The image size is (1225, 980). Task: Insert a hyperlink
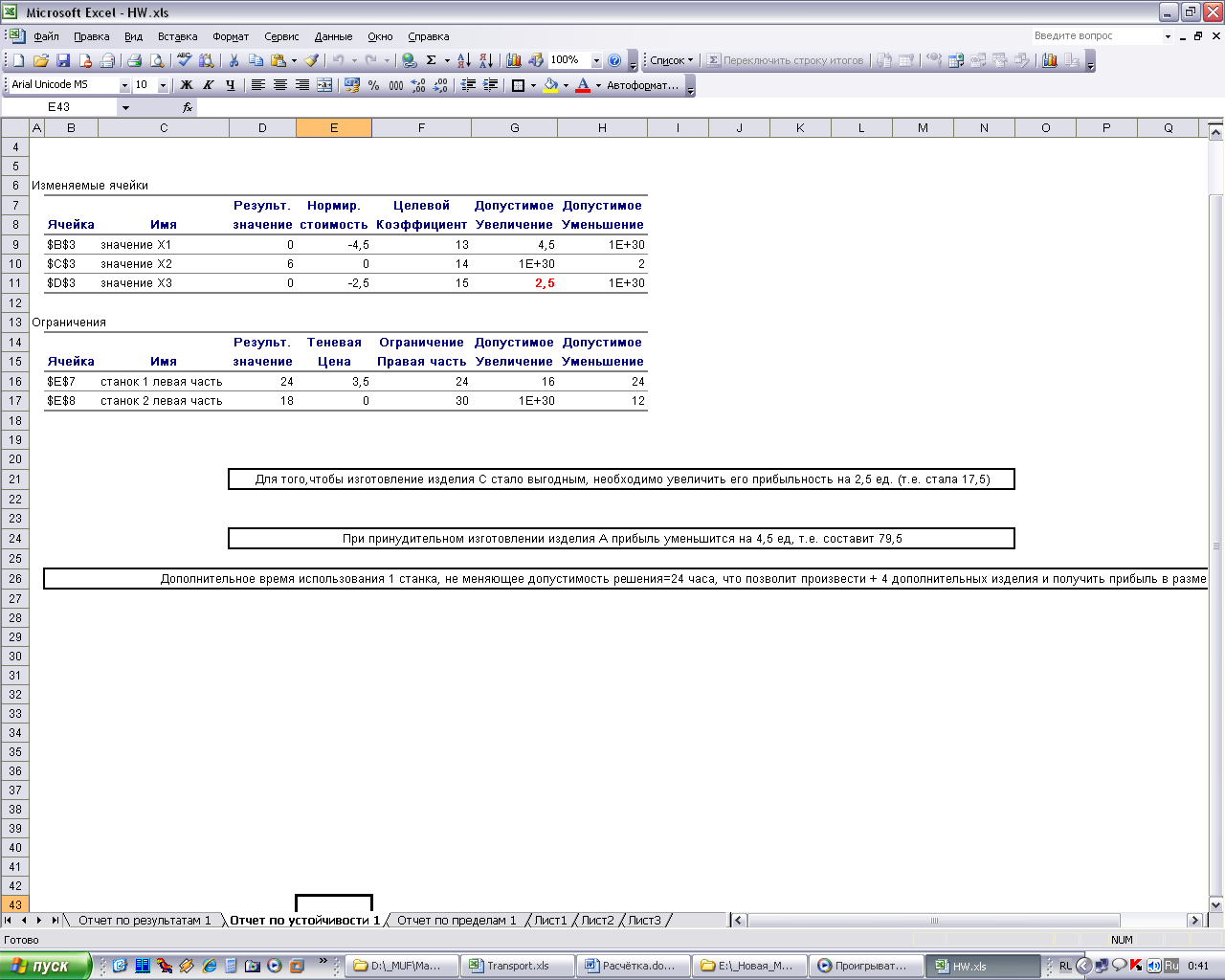tap(409, 60)
